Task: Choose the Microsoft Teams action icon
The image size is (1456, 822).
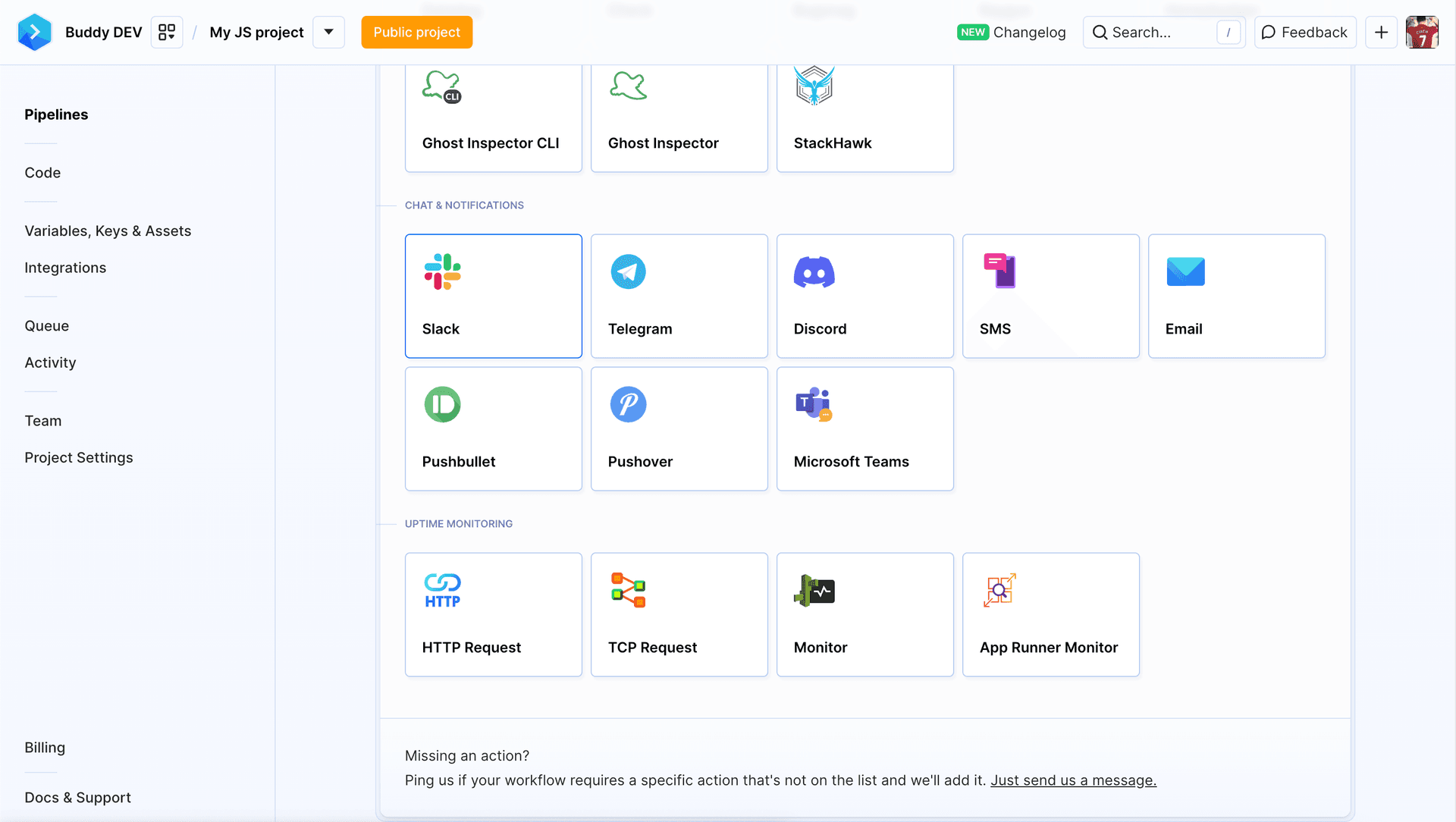Action: tap(814, 404)
